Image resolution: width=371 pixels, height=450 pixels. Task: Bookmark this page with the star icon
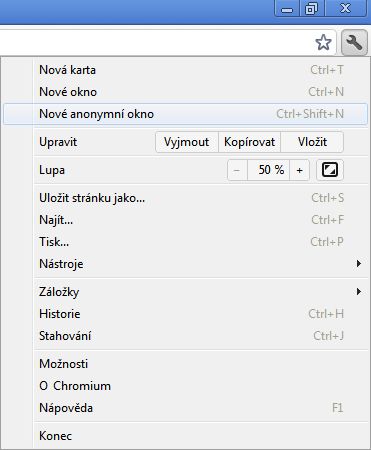(x=323, y=43)
